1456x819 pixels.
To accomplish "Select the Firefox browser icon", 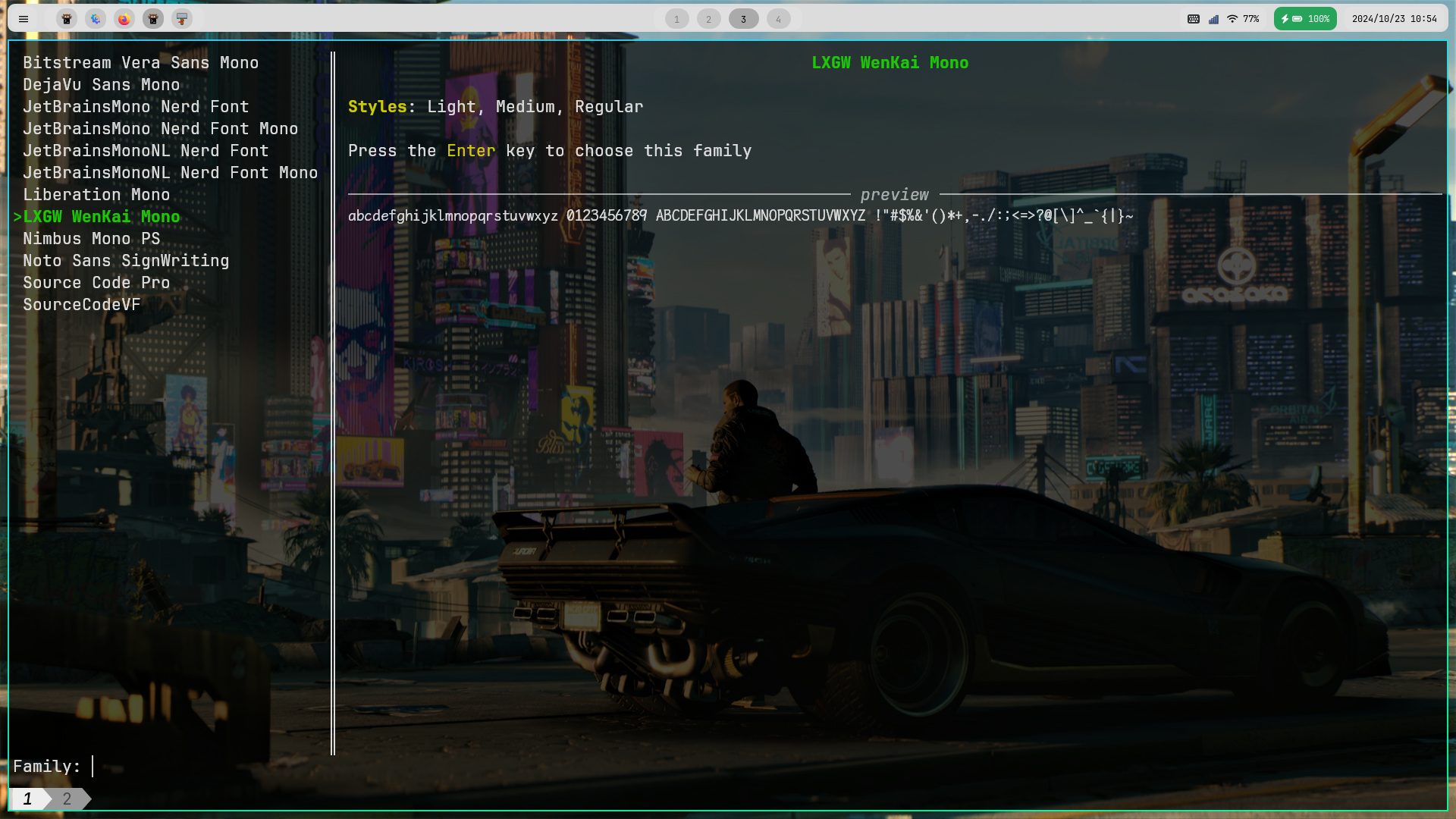I will click(124, 18).
